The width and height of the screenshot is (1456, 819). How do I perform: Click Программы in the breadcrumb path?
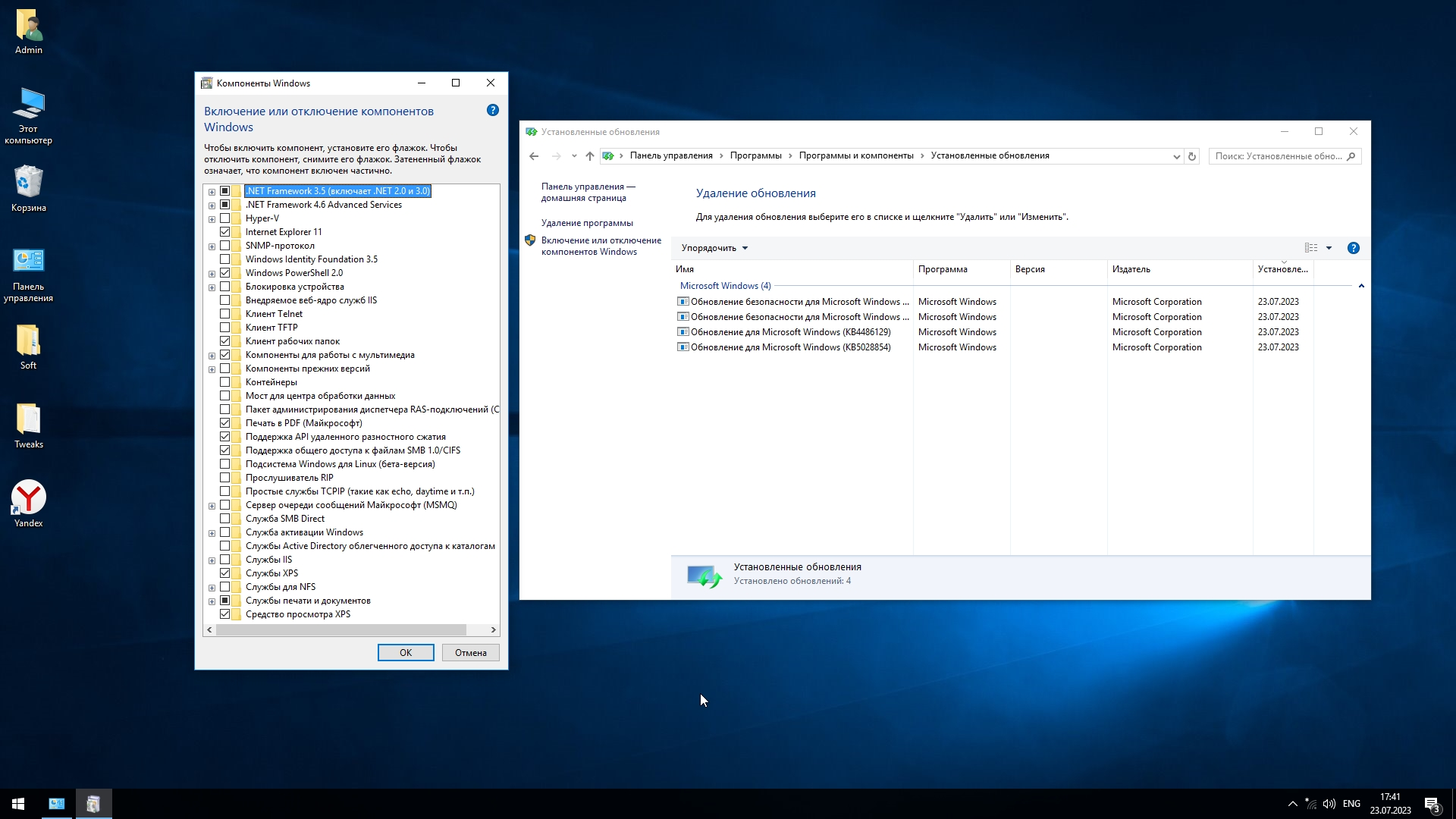755,155
